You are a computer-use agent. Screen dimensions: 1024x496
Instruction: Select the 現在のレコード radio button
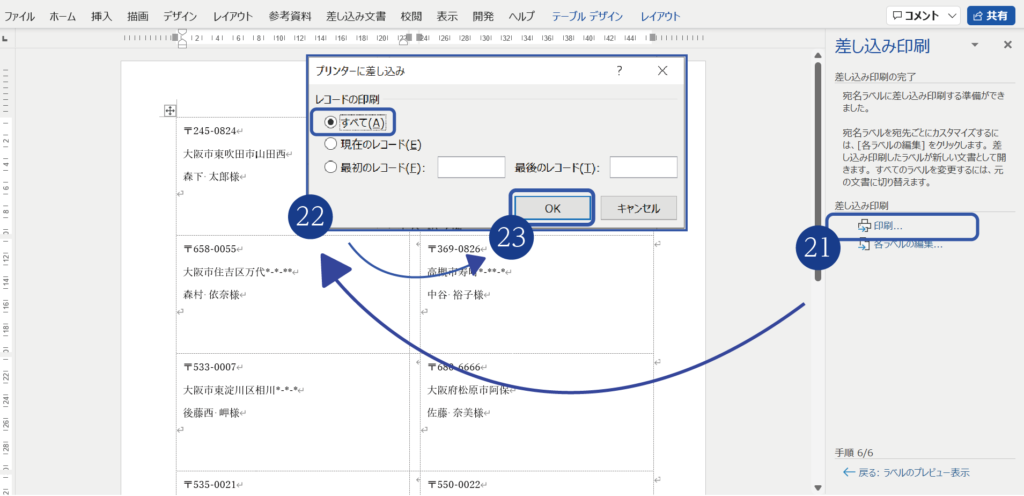coord(331,144)
